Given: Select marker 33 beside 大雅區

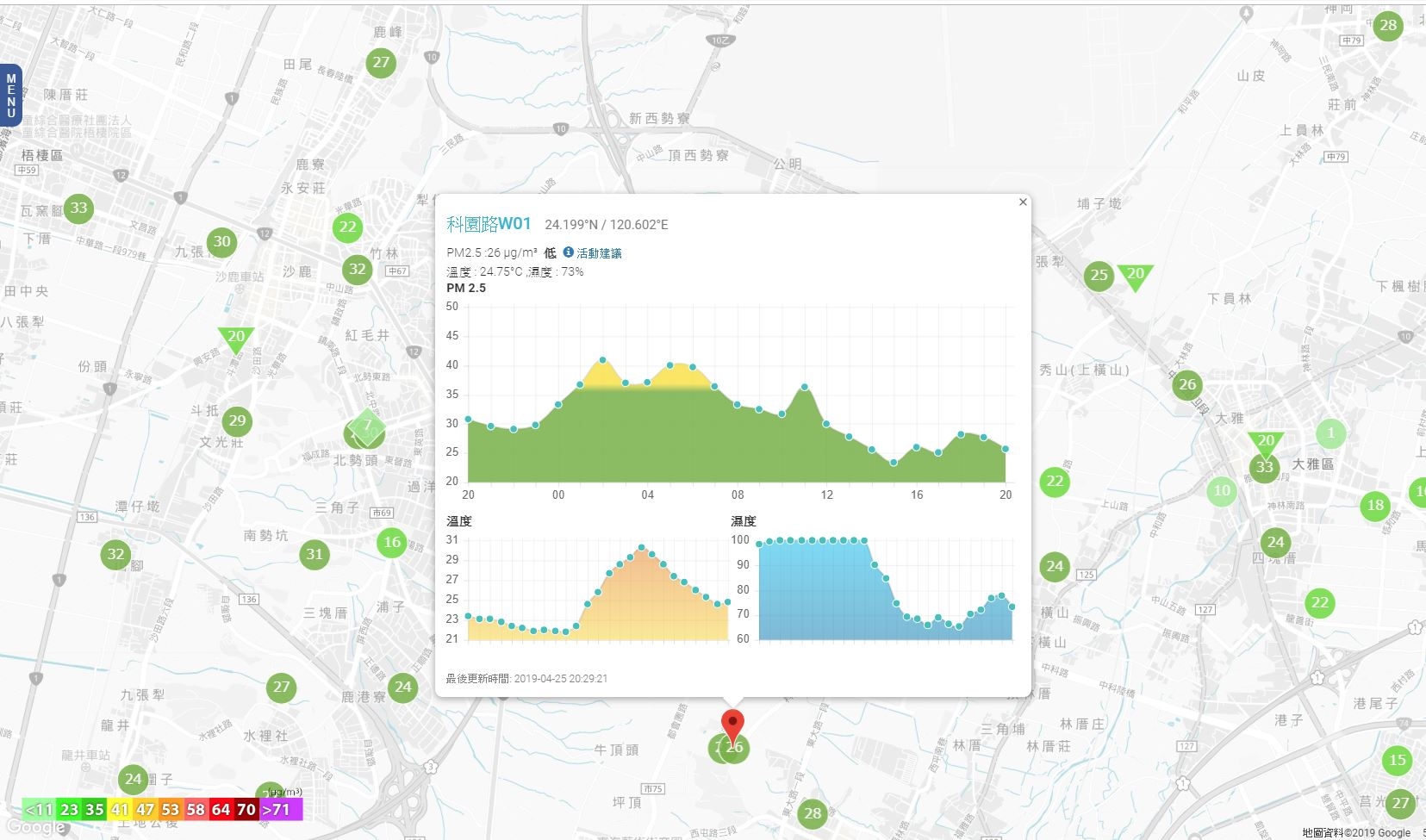Looking at the screenshot, I should (x=1264, y=468).
